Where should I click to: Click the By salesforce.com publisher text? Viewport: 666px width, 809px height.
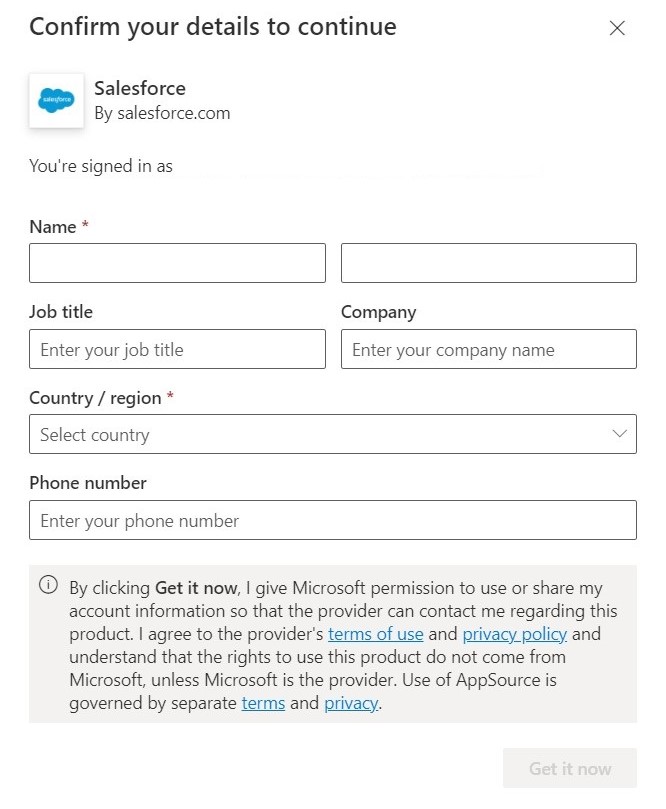162,113
